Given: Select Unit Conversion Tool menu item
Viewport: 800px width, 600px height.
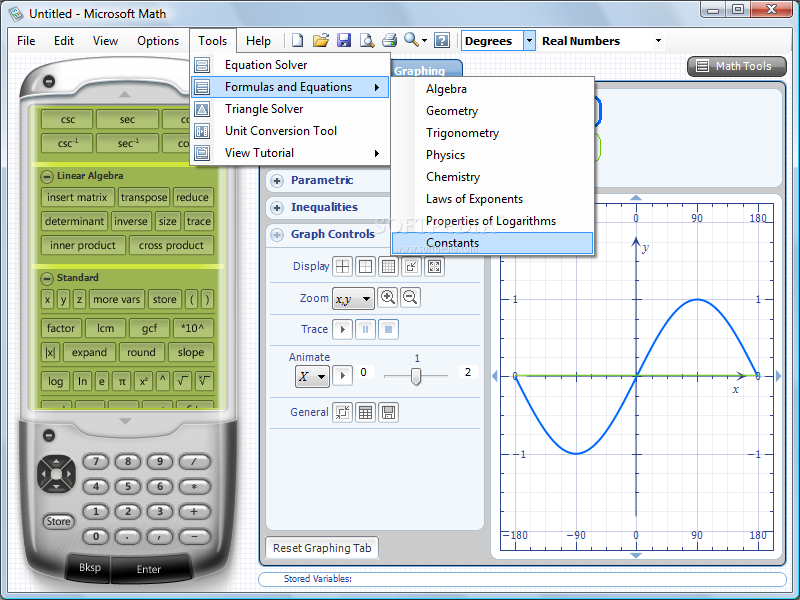Looking at the screenshot, I should 290,131.
